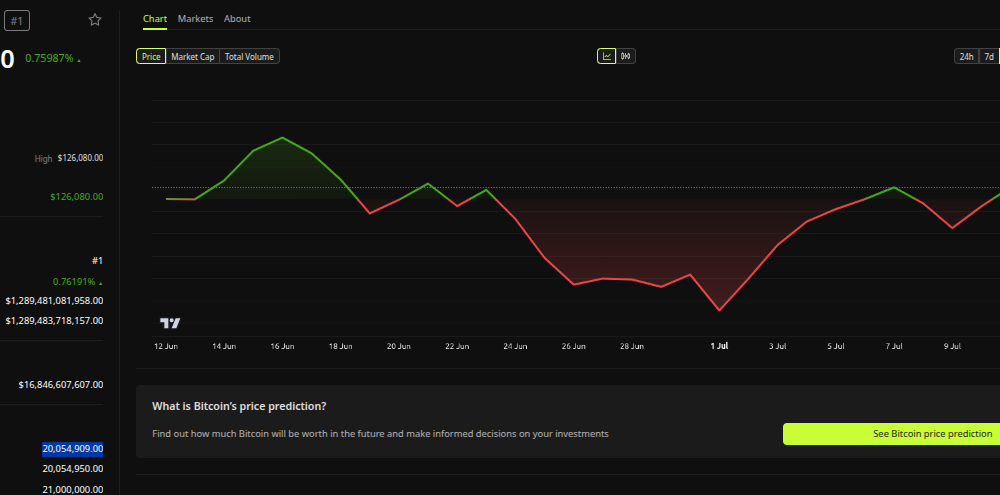Click the $1,289,483,718,157.00 value
Image resolution: width=1000 pixels, height=495 pixels.
click(x=54, y=320)
